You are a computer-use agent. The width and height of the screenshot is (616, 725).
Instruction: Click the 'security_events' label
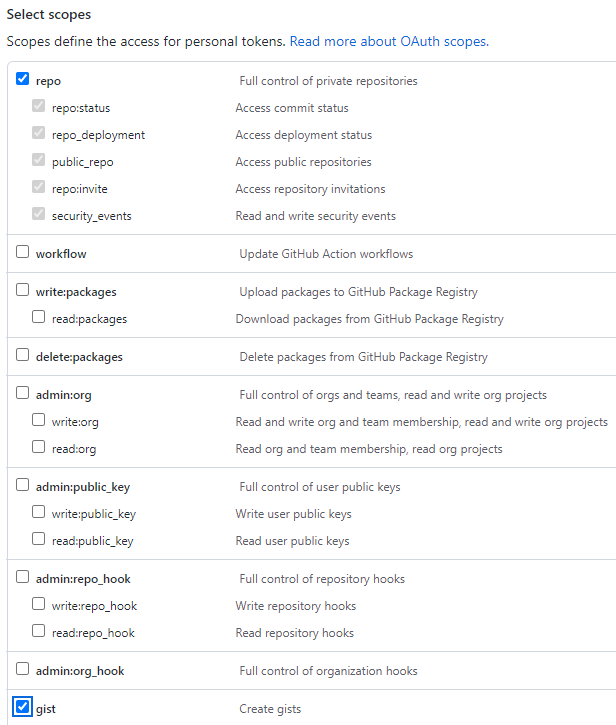coord(92,216)
